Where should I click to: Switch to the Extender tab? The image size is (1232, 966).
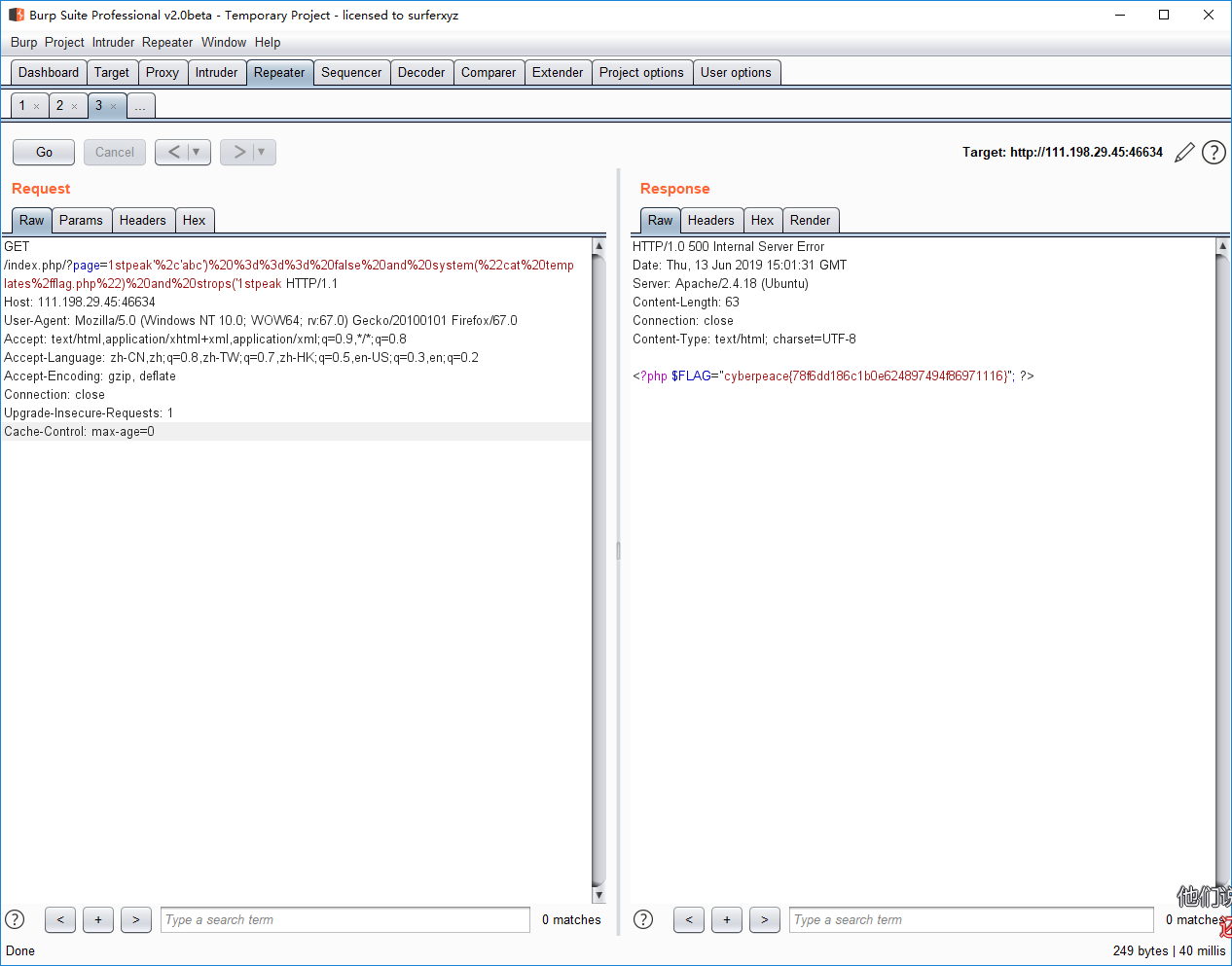pyautogui.click(x=558, y=72)
